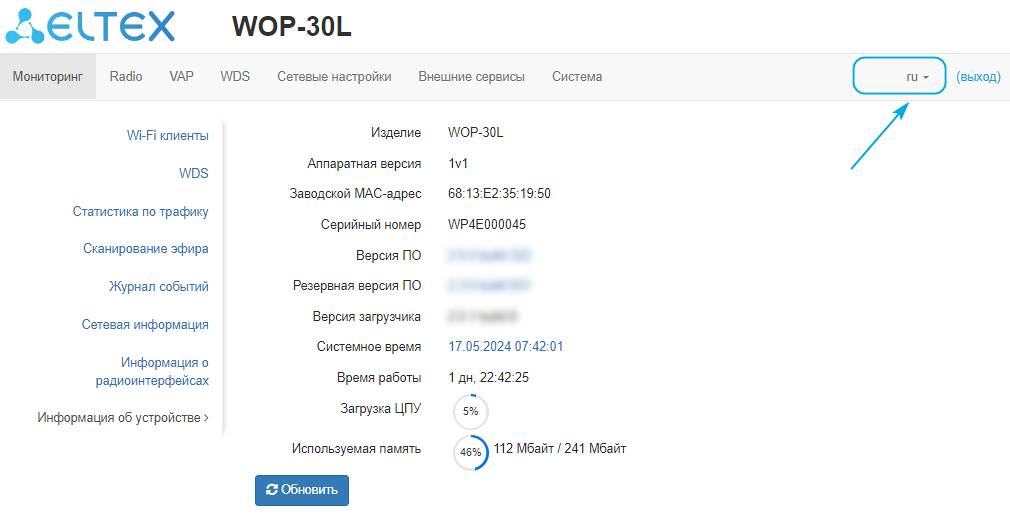The image size is (1010, 517).
Task: Click the Используемая память label
Action: 356,449
